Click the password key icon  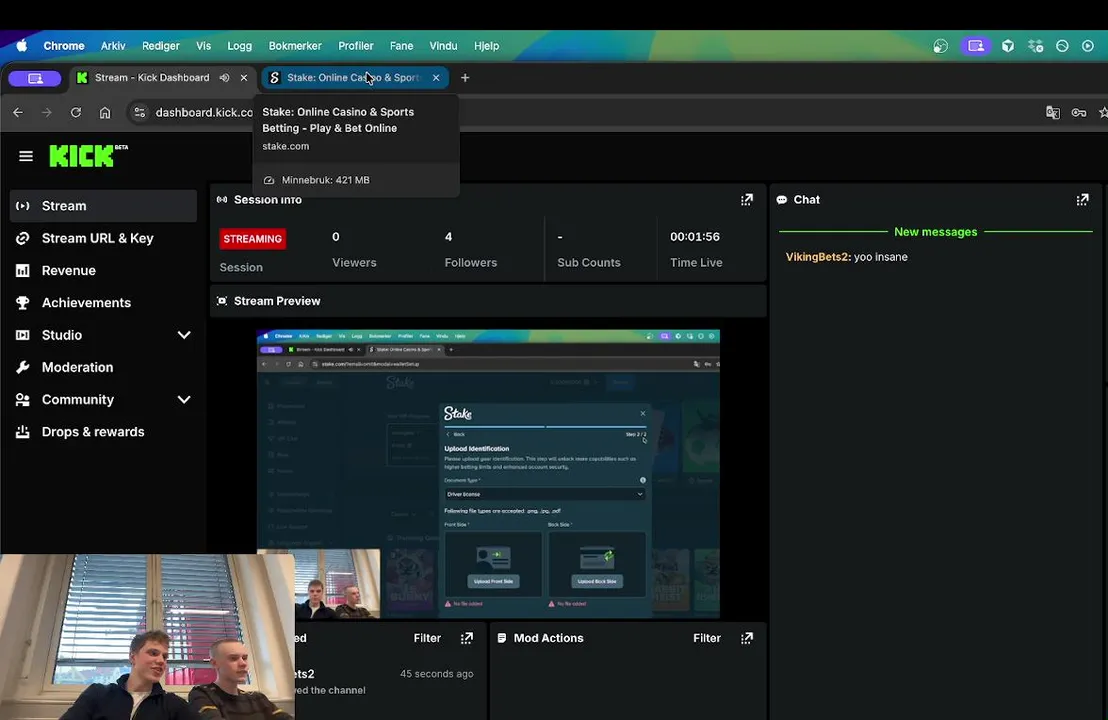click(1078, 112)
